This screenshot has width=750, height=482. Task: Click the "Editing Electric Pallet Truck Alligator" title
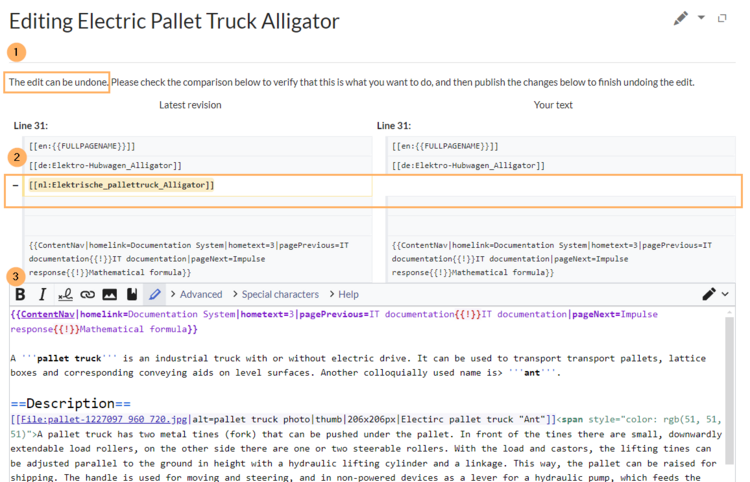pos(175,22)
